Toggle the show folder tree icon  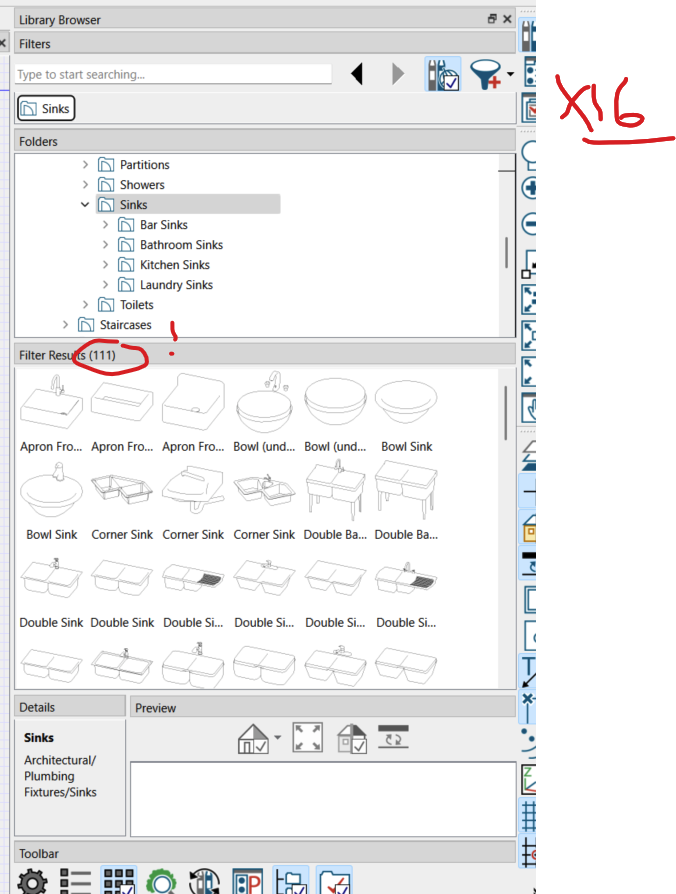coord(291,880)
